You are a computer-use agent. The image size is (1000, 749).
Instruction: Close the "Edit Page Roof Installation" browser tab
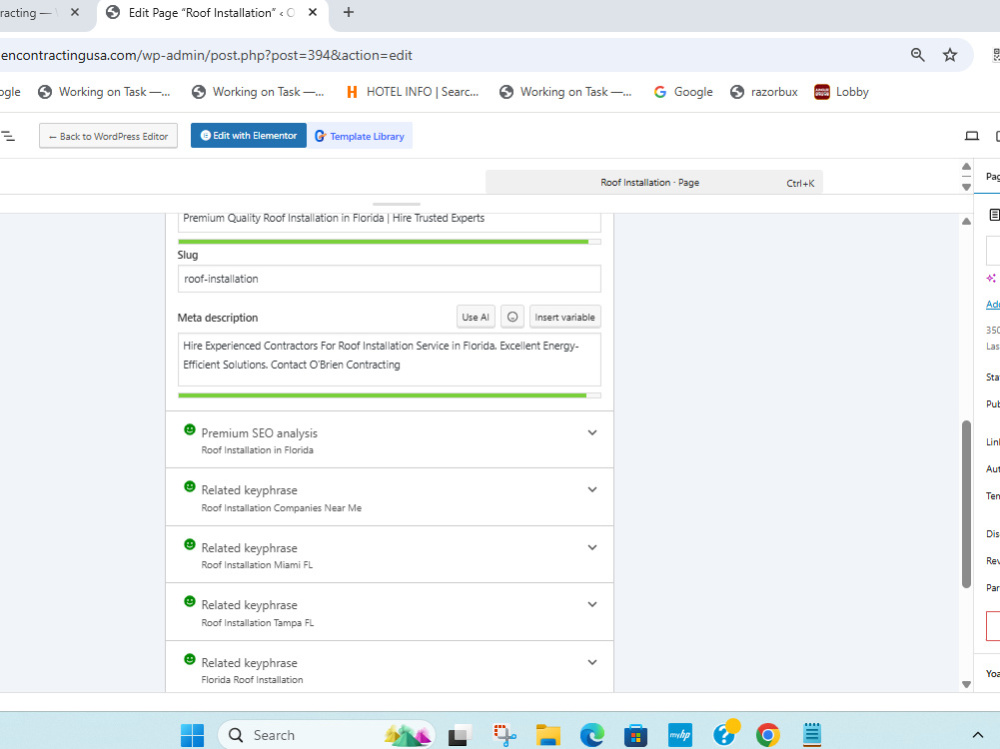[312, 12]
